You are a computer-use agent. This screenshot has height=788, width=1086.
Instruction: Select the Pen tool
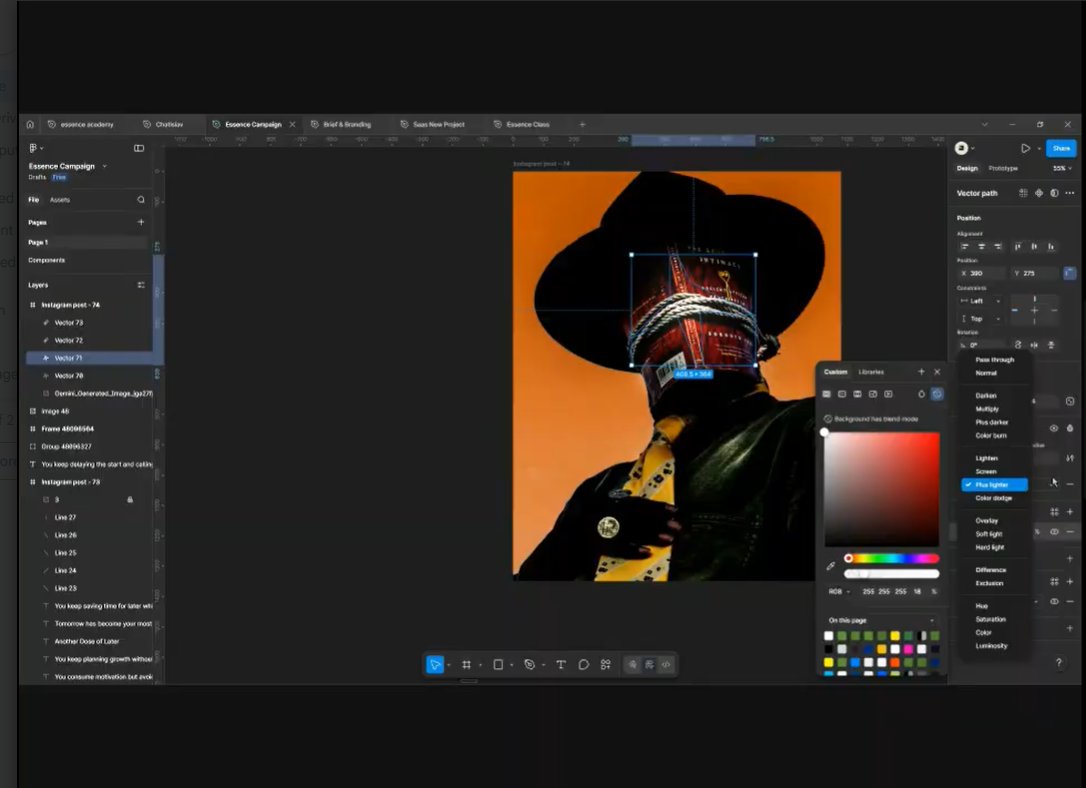530,665
